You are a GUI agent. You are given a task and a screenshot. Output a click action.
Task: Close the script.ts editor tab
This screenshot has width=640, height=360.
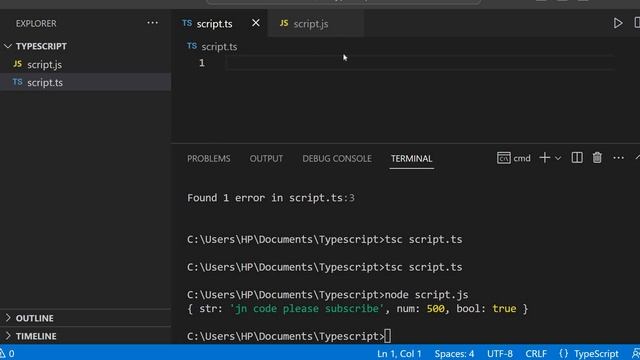[256, 23]
